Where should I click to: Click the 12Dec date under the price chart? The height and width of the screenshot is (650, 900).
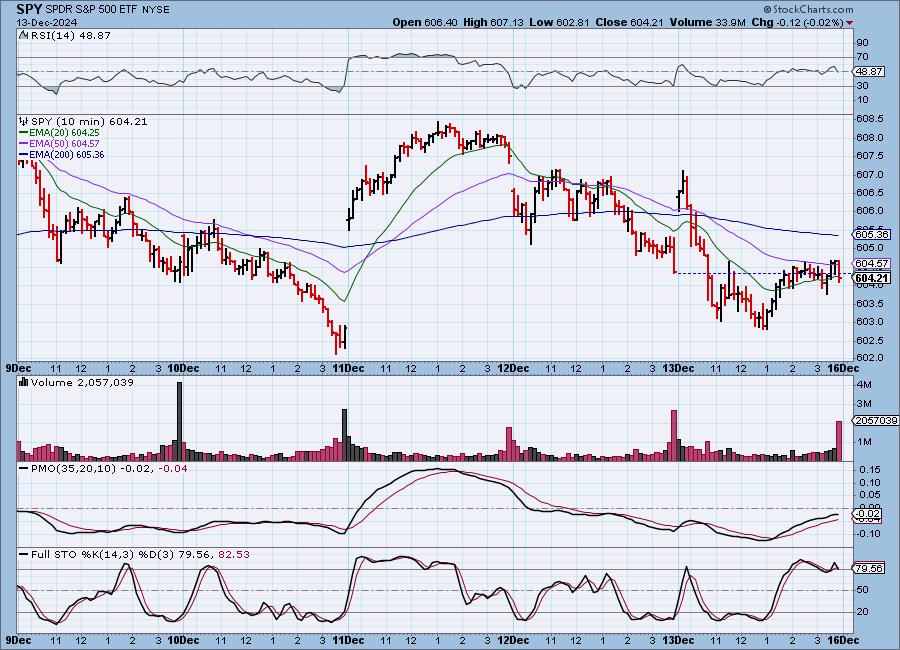[x=513, y=368]
